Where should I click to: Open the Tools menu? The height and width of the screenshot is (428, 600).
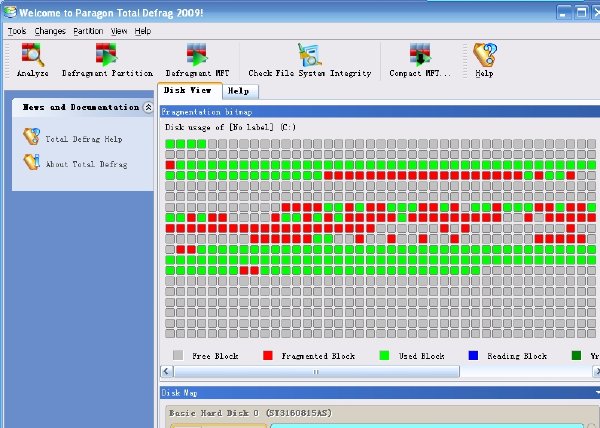[x=17, y=31]
